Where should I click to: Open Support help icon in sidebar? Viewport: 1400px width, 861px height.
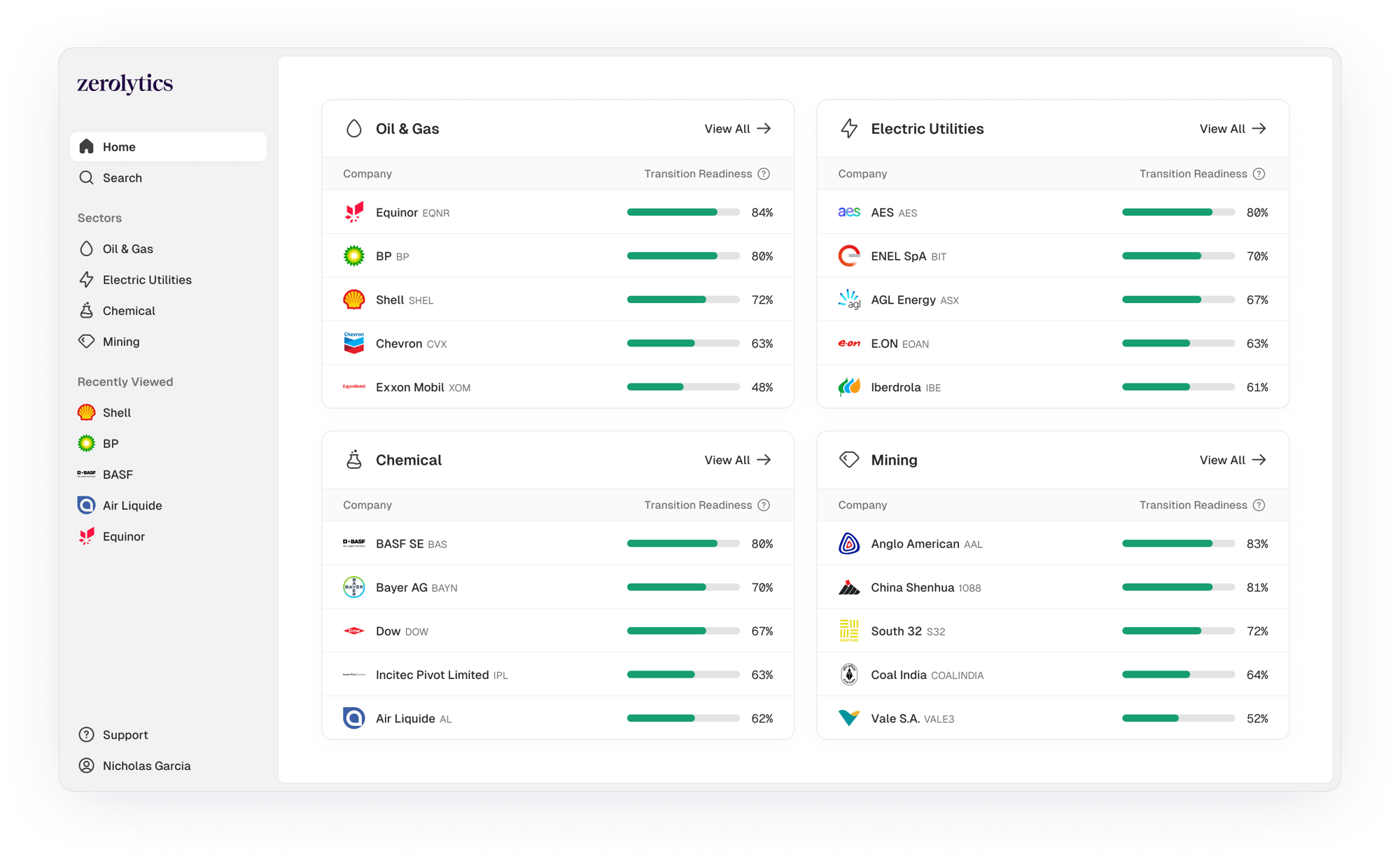pos(86,734)
